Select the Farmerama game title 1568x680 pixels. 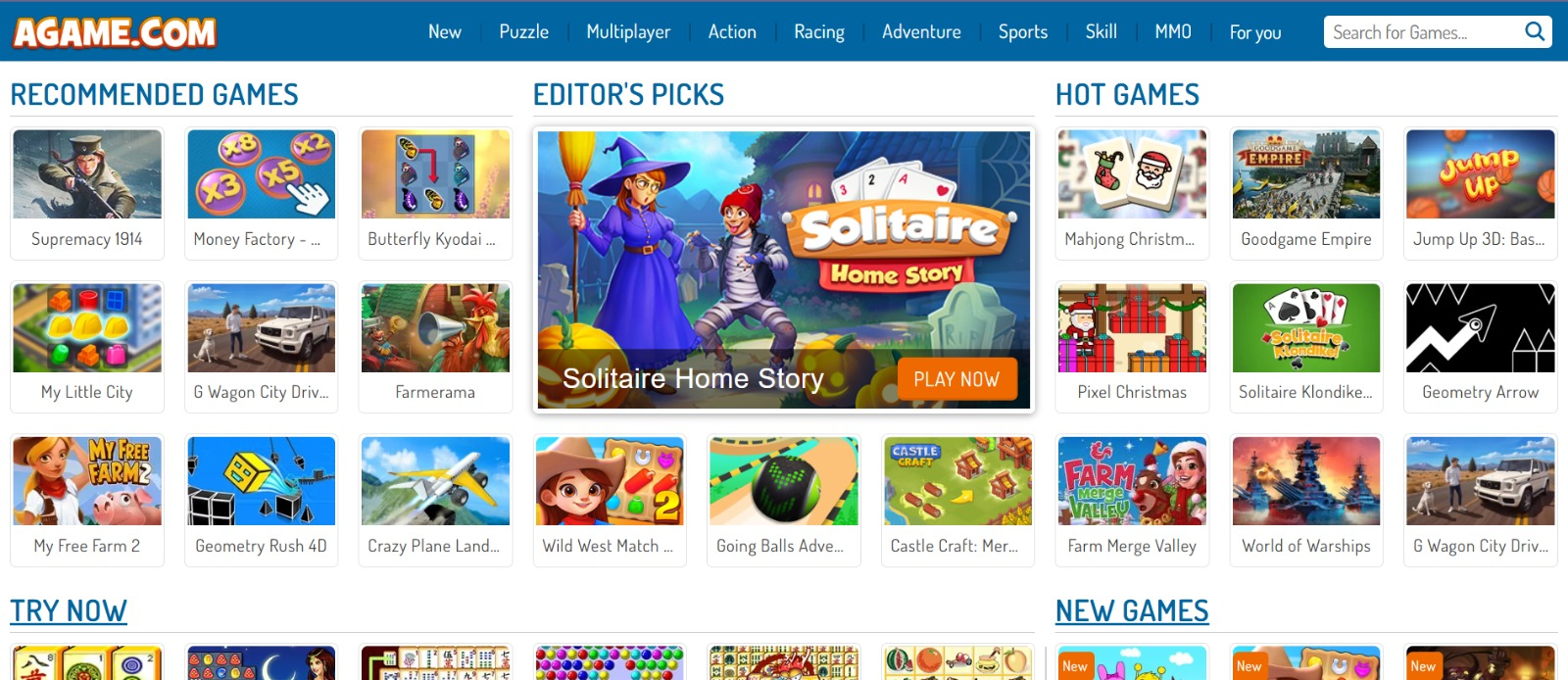(435, 392)
